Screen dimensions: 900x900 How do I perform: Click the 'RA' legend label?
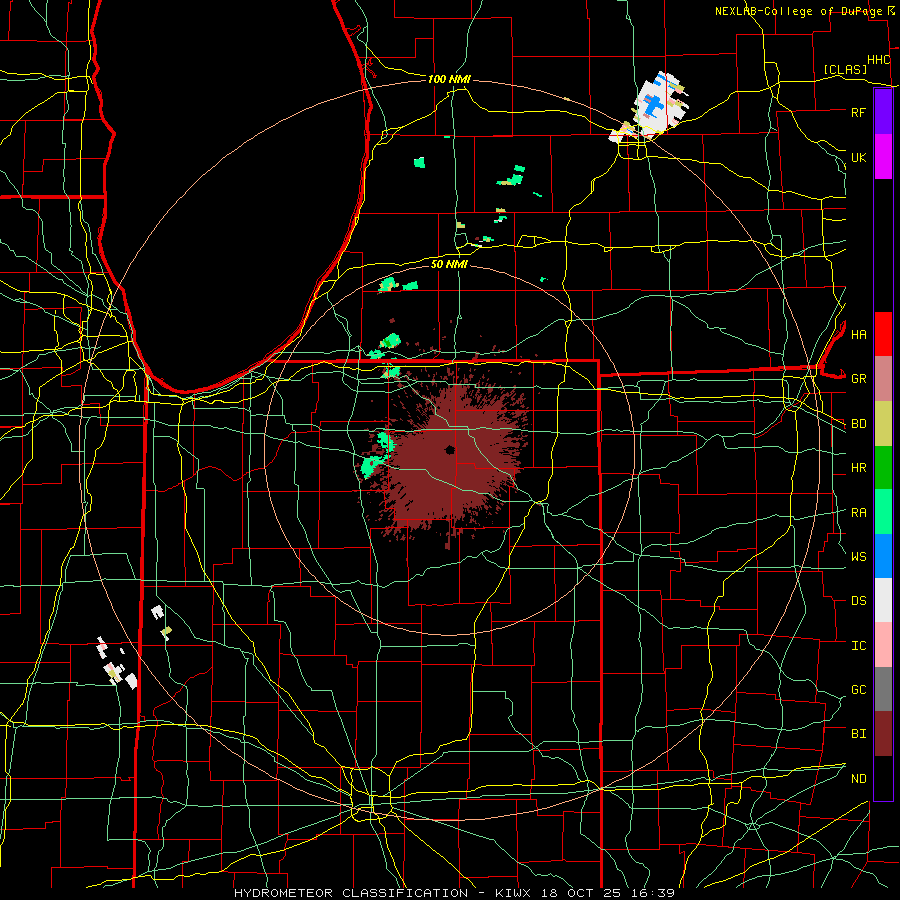(858, 513)
